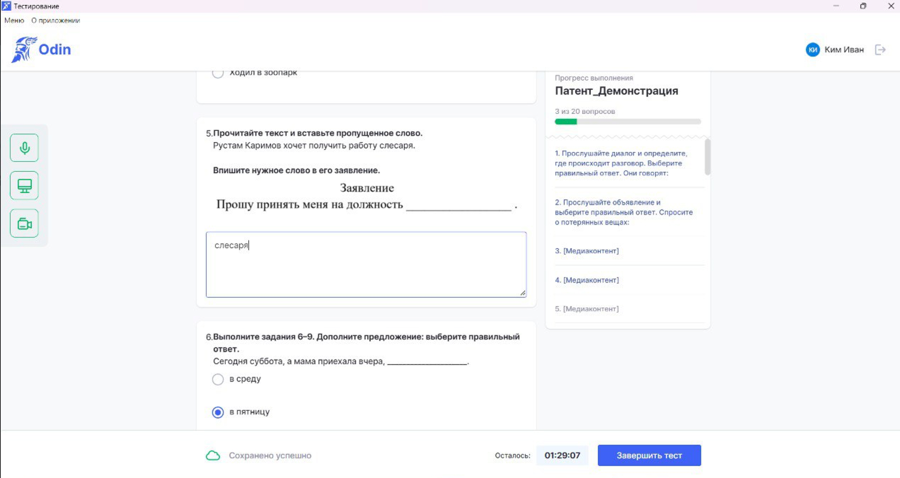This screenshot has width=900, height=478.
Task: Click the КИ user avatar circle
Action: 813,50
